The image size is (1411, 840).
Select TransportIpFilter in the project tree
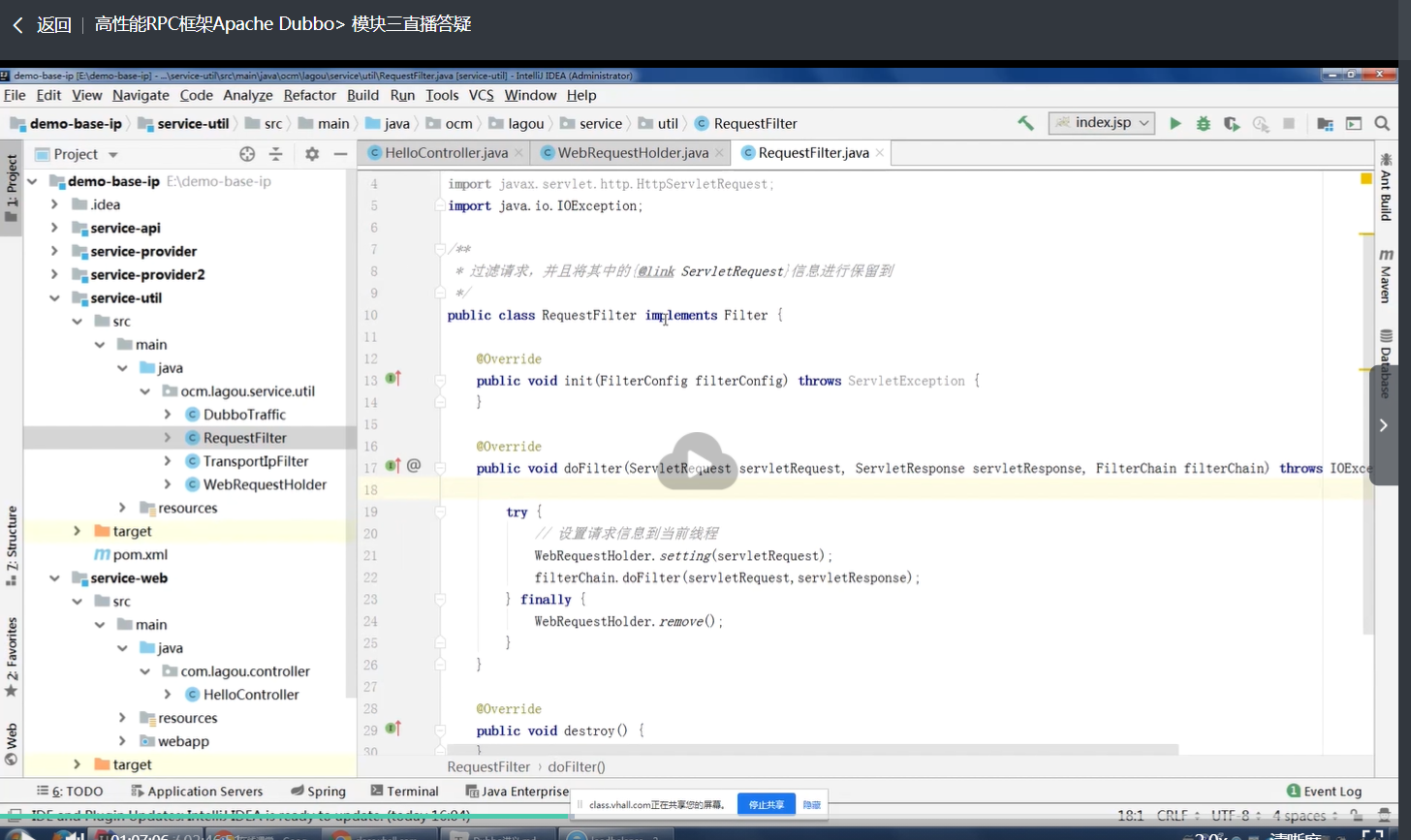256,461
